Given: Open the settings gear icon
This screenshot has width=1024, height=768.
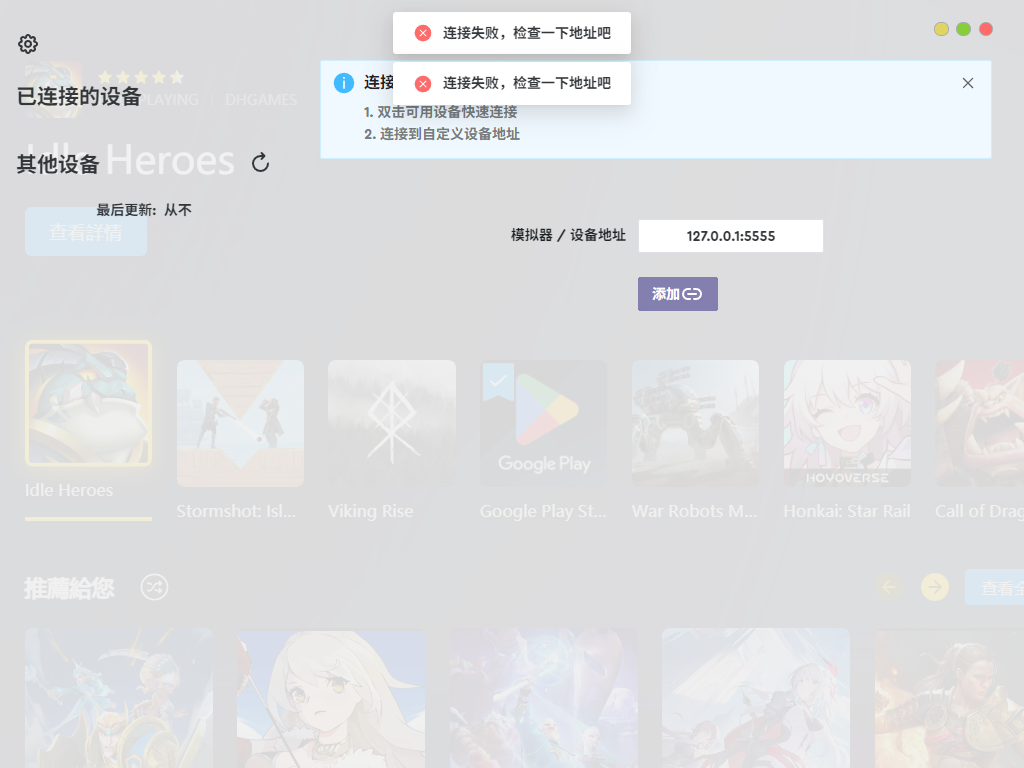Looking at the screenshot, I should pos(27,44).
